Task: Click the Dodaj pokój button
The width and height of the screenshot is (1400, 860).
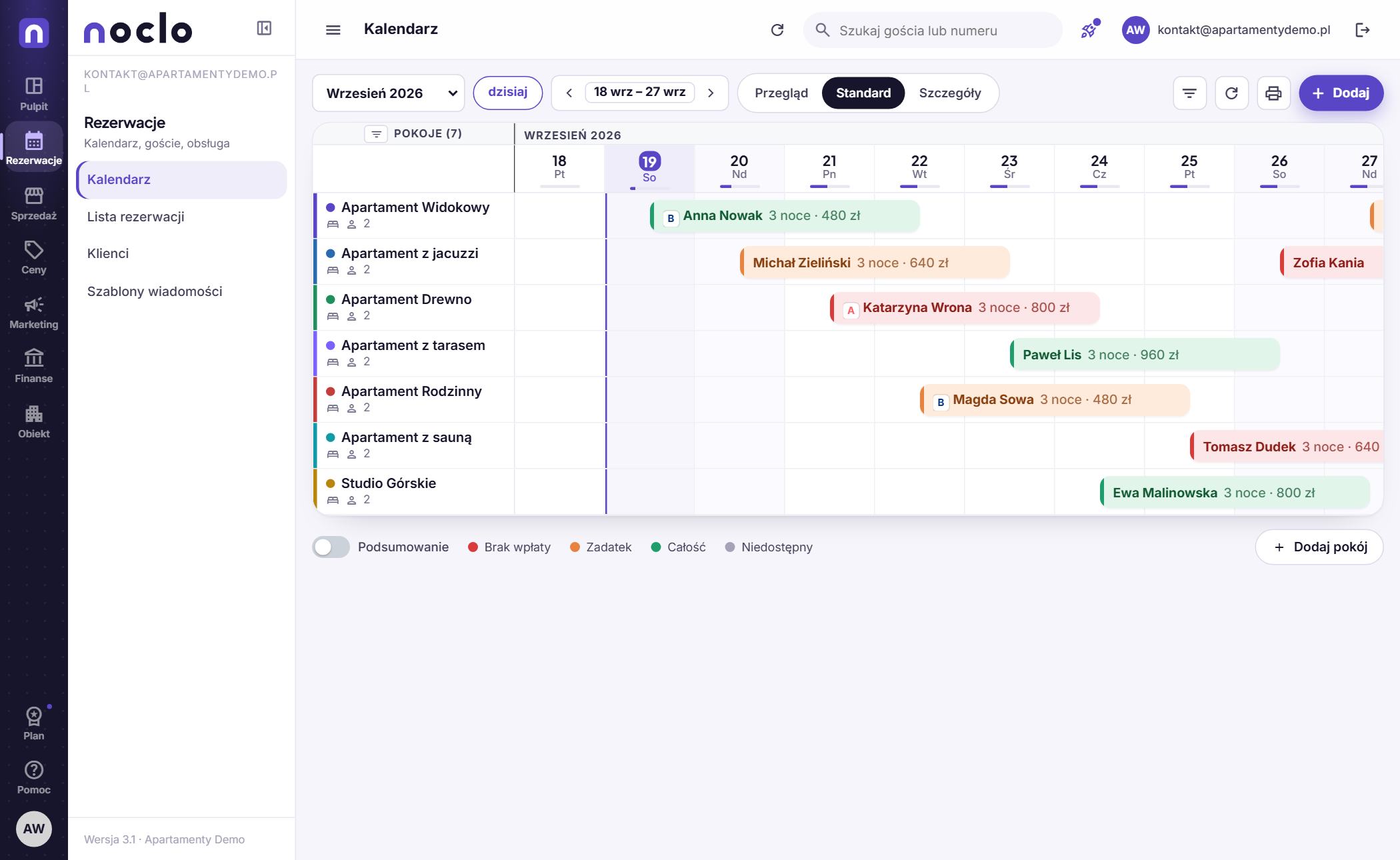Action: point(1319,547)
